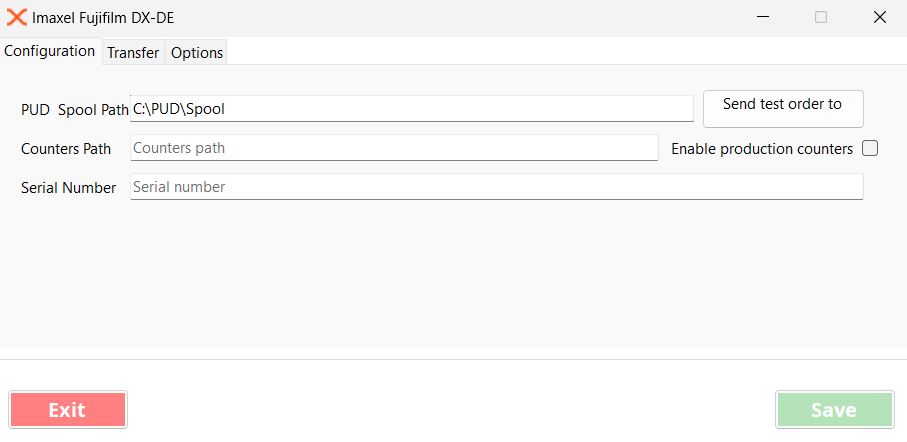Click the red Exit button
Viewport: 907px width, 442px height.
[68, 410]
